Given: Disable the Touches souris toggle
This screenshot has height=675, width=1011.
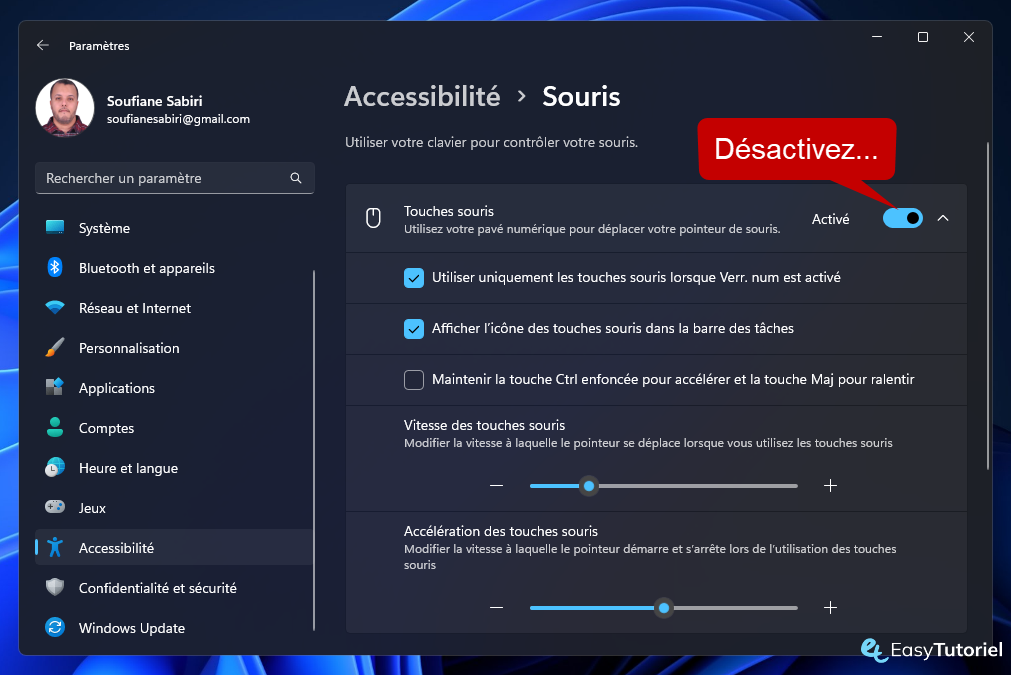Looking at the screenshot, I should pyautogui.click(x=903, y=219).
